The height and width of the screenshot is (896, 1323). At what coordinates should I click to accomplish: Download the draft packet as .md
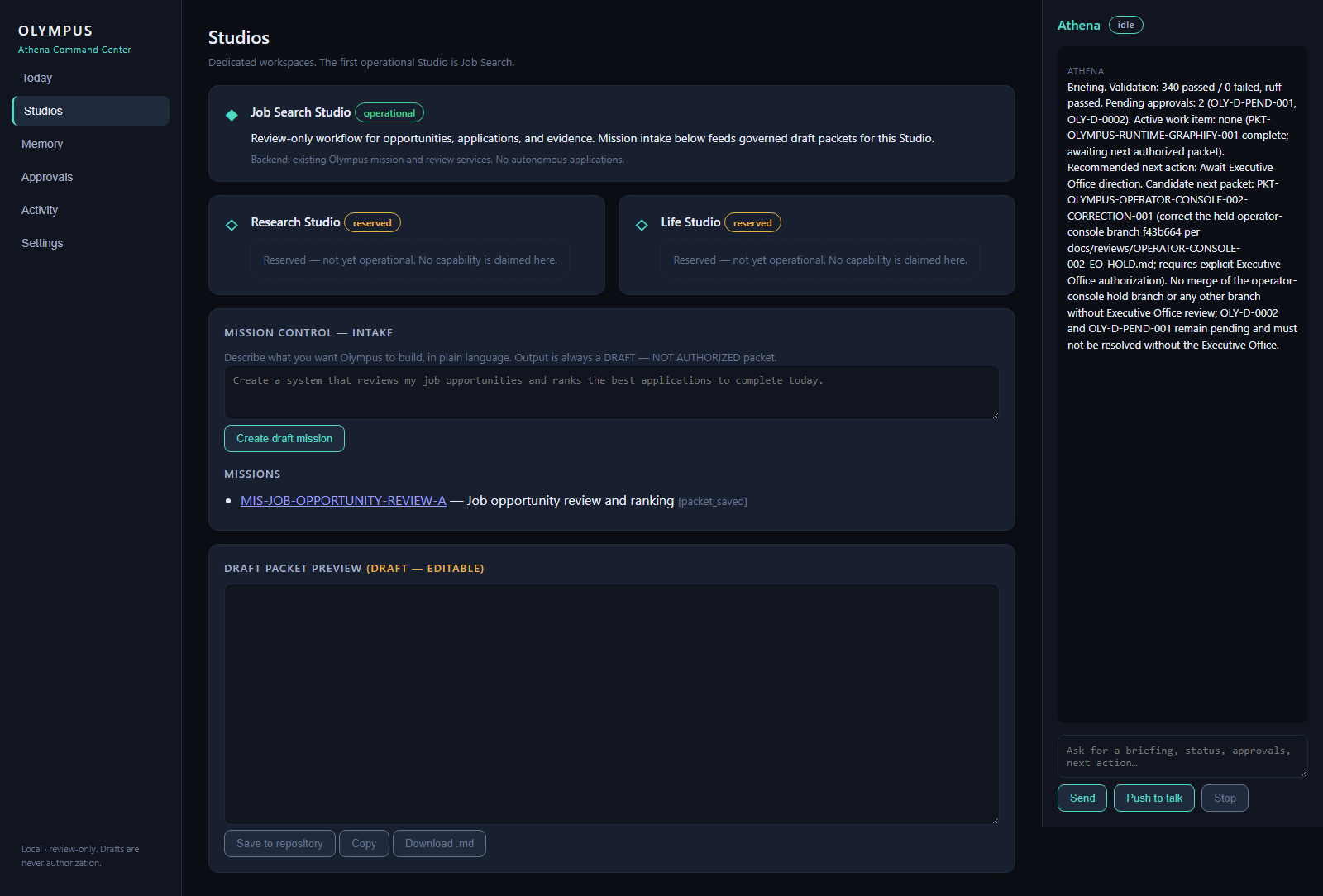point(439,843)
